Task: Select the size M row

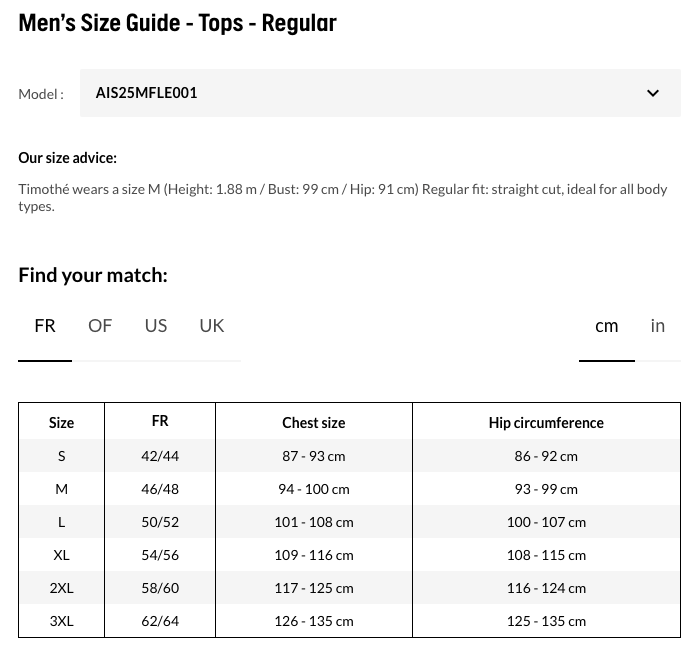Action: click(x=349, y=489)
